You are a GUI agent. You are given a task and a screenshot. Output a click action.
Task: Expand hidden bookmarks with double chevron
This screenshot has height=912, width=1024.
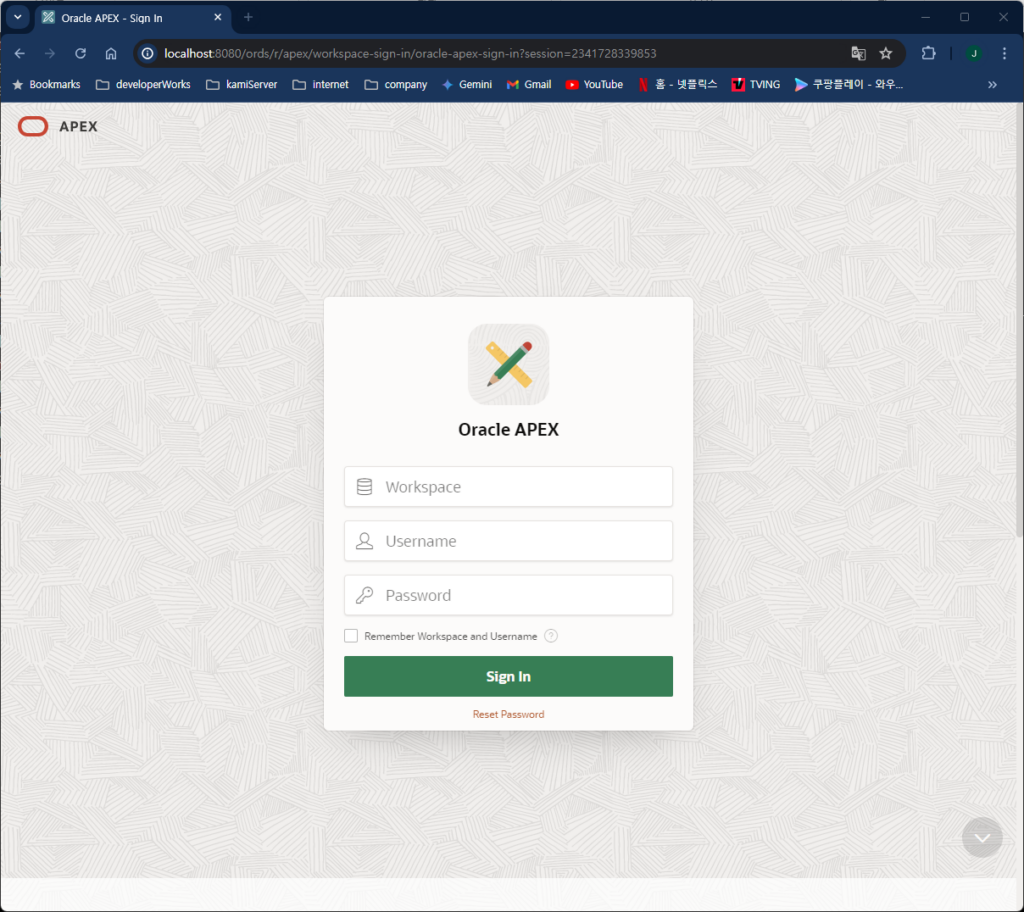(x=992, y=84)
